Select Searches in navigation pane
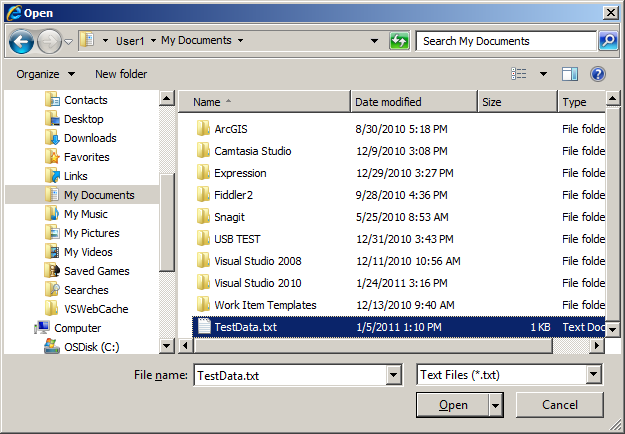The height and width of the screenshot is (434, 625). coord(77,290)
